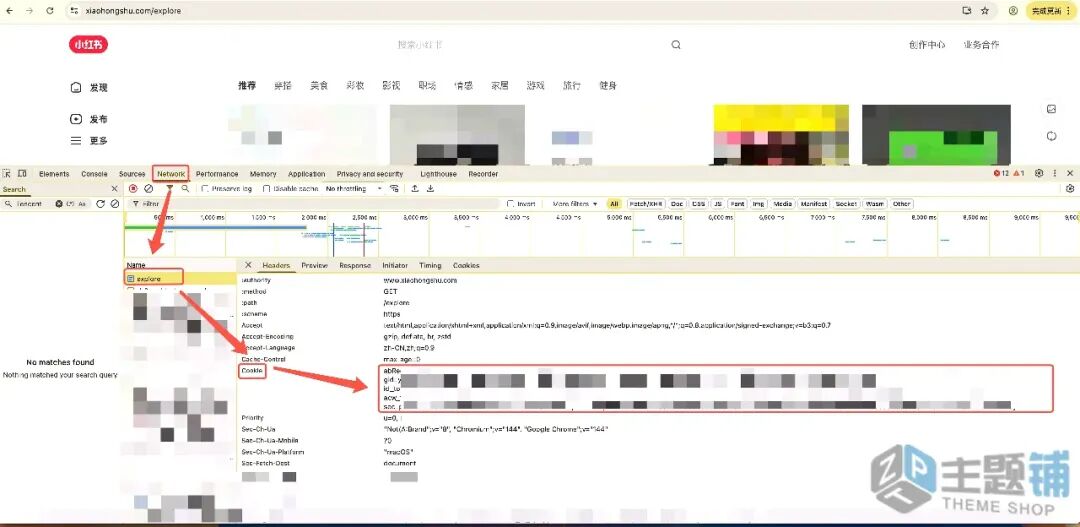Export HAR with download arrow icon
The width and height of the screenshot is (1080, 527).
(430, 188)
